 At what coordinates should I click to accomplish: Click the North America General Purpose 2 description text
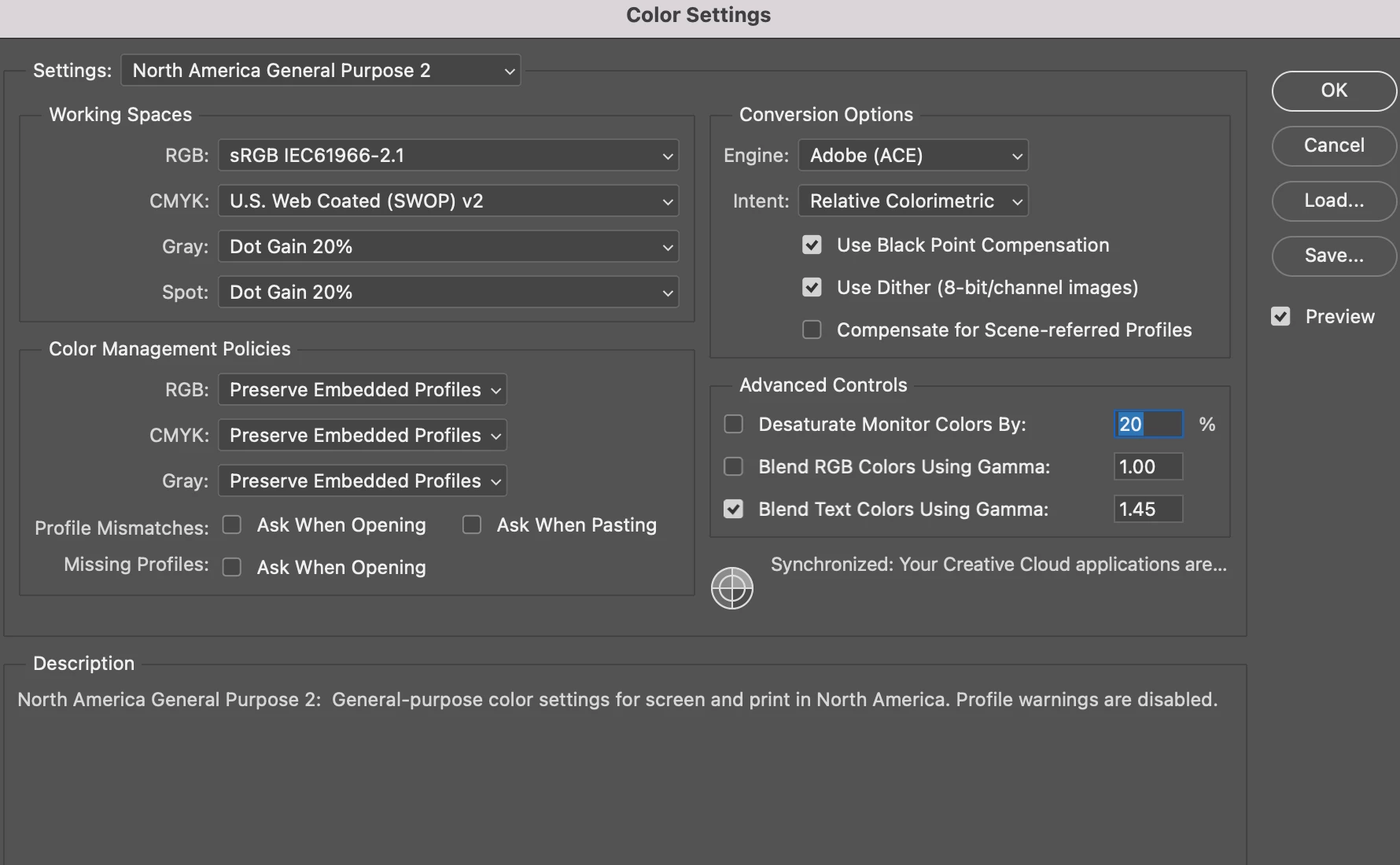pyautogui.click(x=617, y=700)
